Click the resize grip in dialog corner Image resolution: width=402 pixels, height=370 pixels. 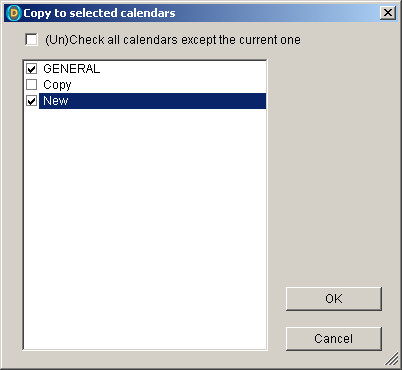coord(392,359)
